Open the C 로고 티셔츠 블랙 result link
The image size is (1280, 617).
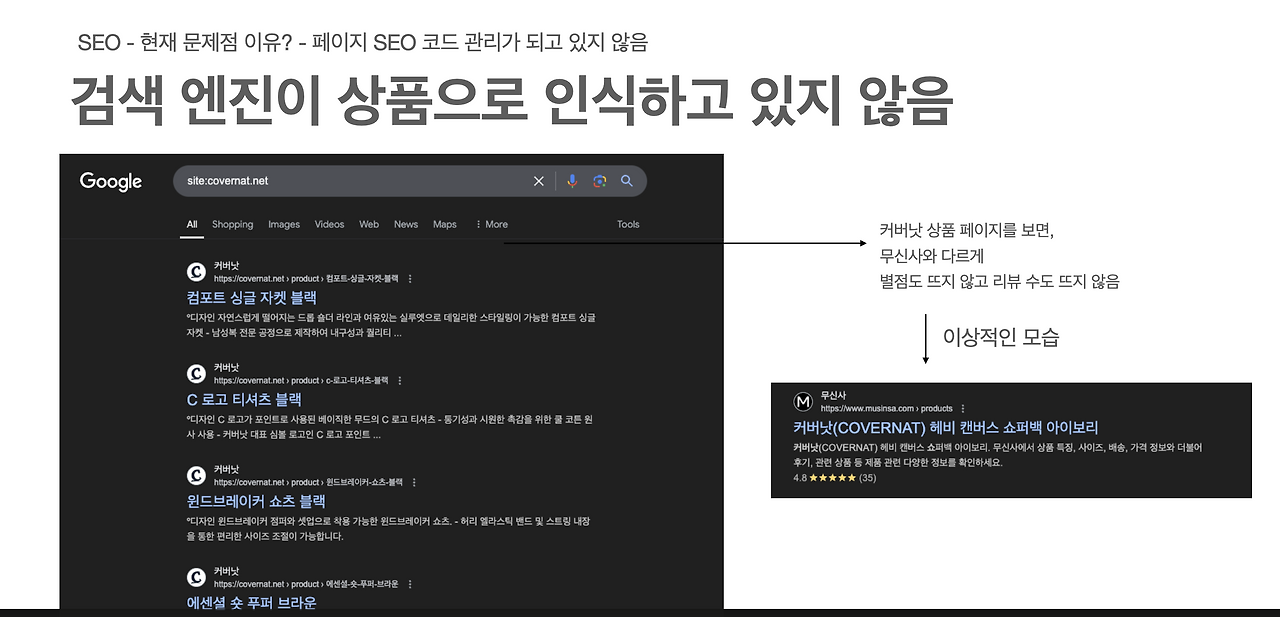coord(244,399)
